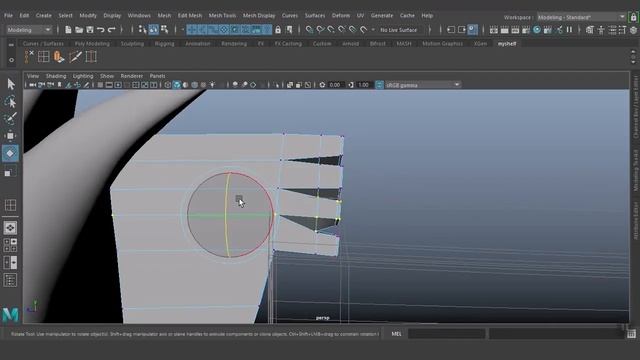Switch to the myshelf shelf tab
The width and height of the screenshot is (640, 360).
507,44
